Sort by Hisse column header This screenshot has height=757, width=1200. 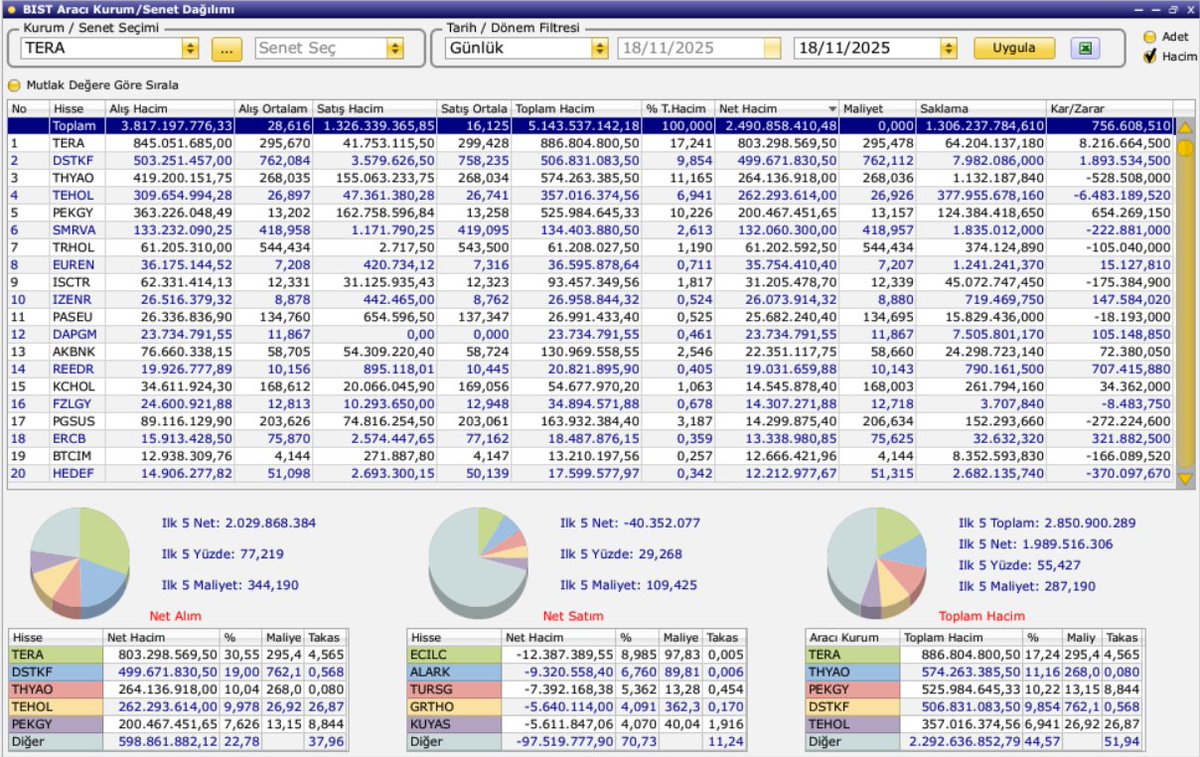[78, 108]
